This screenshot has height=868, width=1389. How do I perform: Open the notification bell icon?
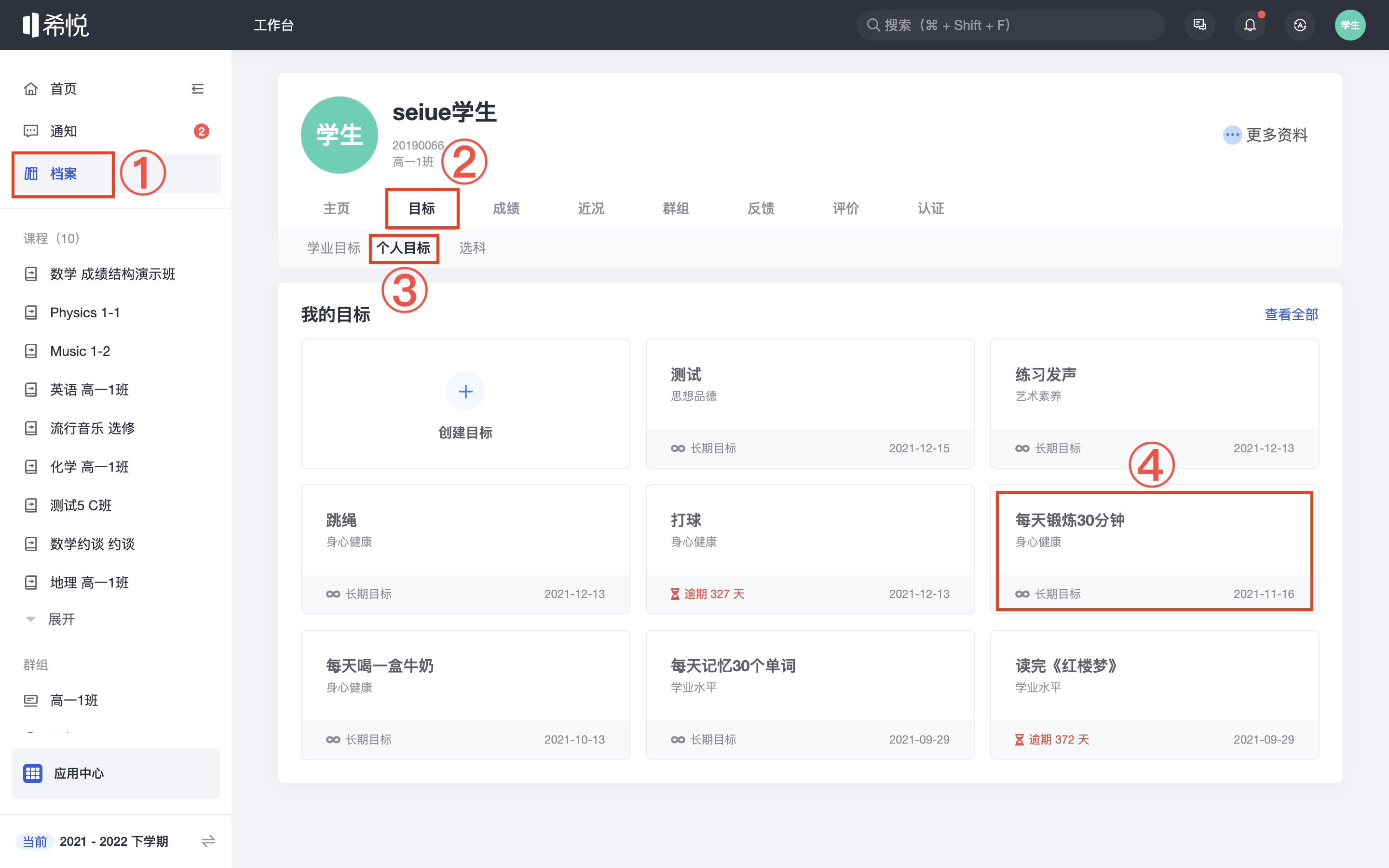(x=1250, y=25)
